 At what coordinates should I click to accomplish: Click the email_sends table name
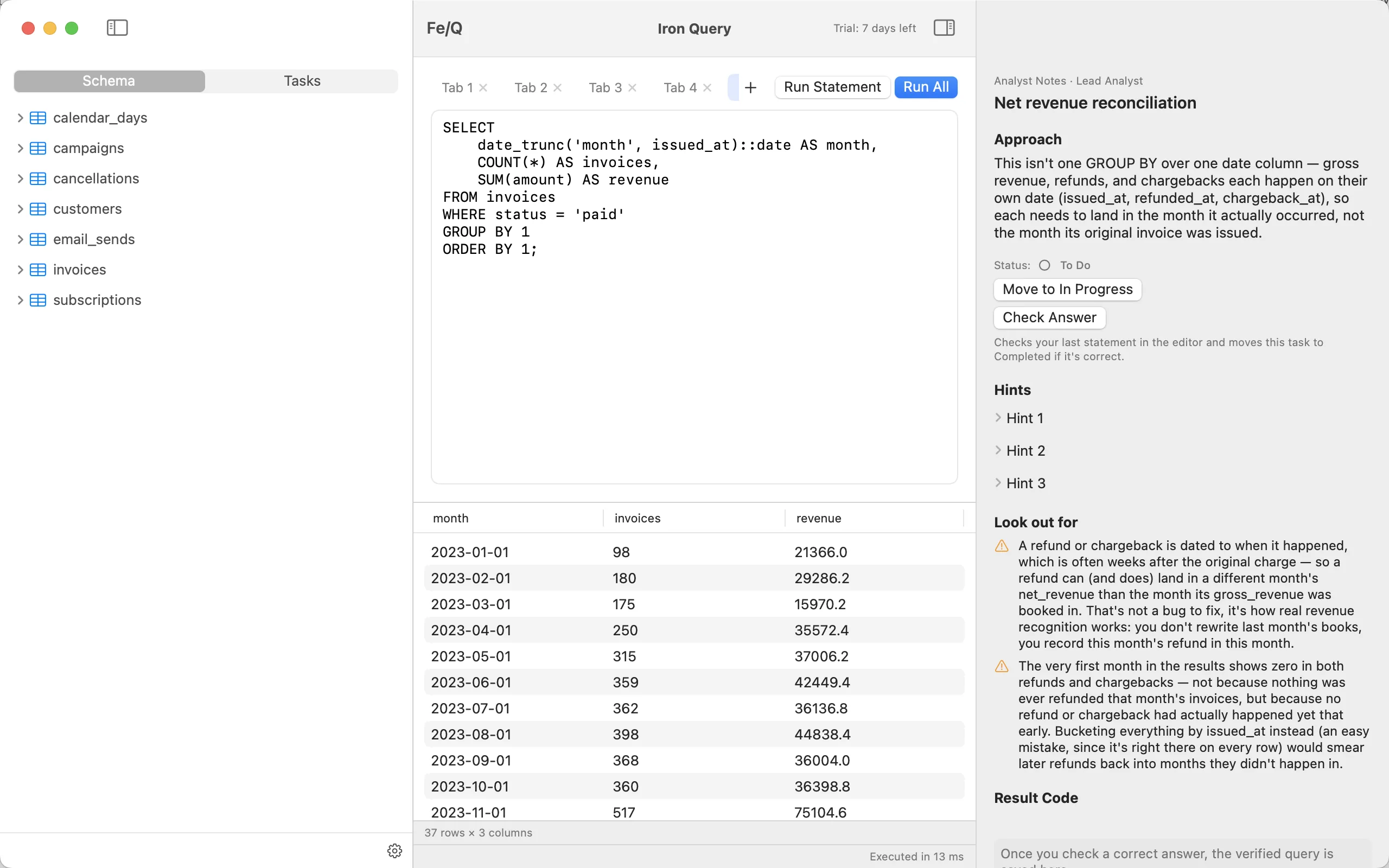tap(94, 239)
